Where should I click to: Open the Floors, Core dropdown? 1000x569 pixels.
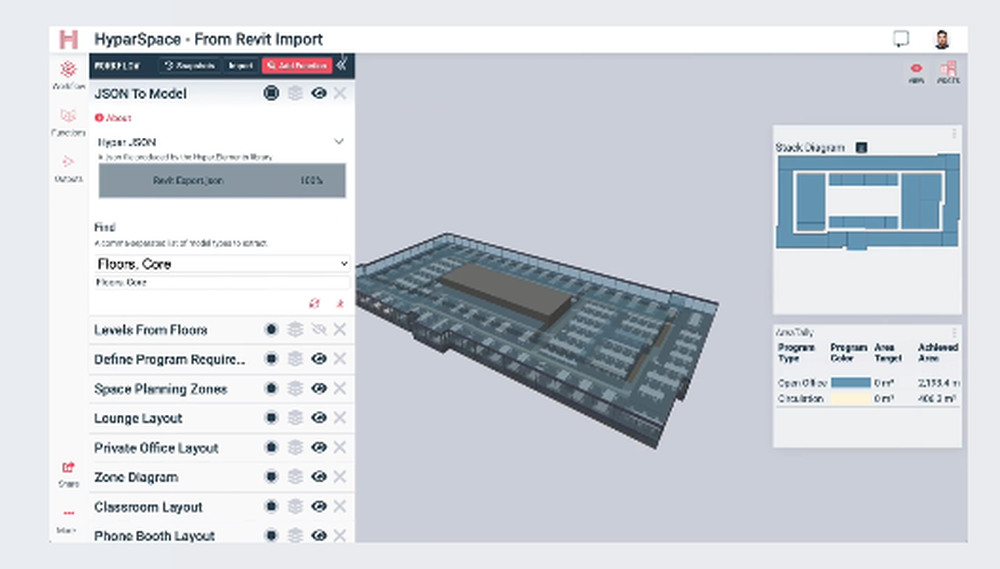pyautogui.click(x=222, y=263)
